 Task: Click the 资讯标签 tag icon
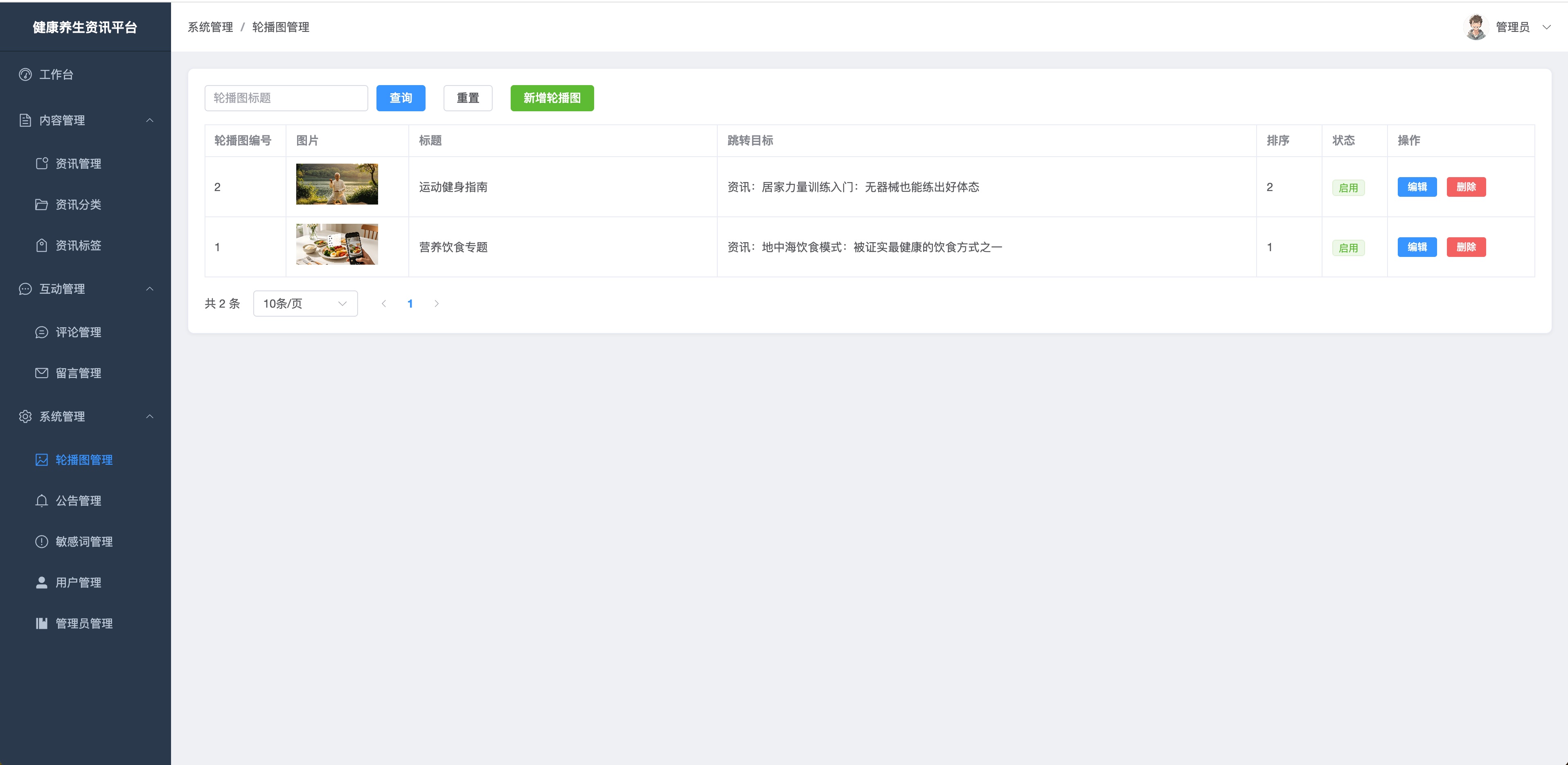41,245
